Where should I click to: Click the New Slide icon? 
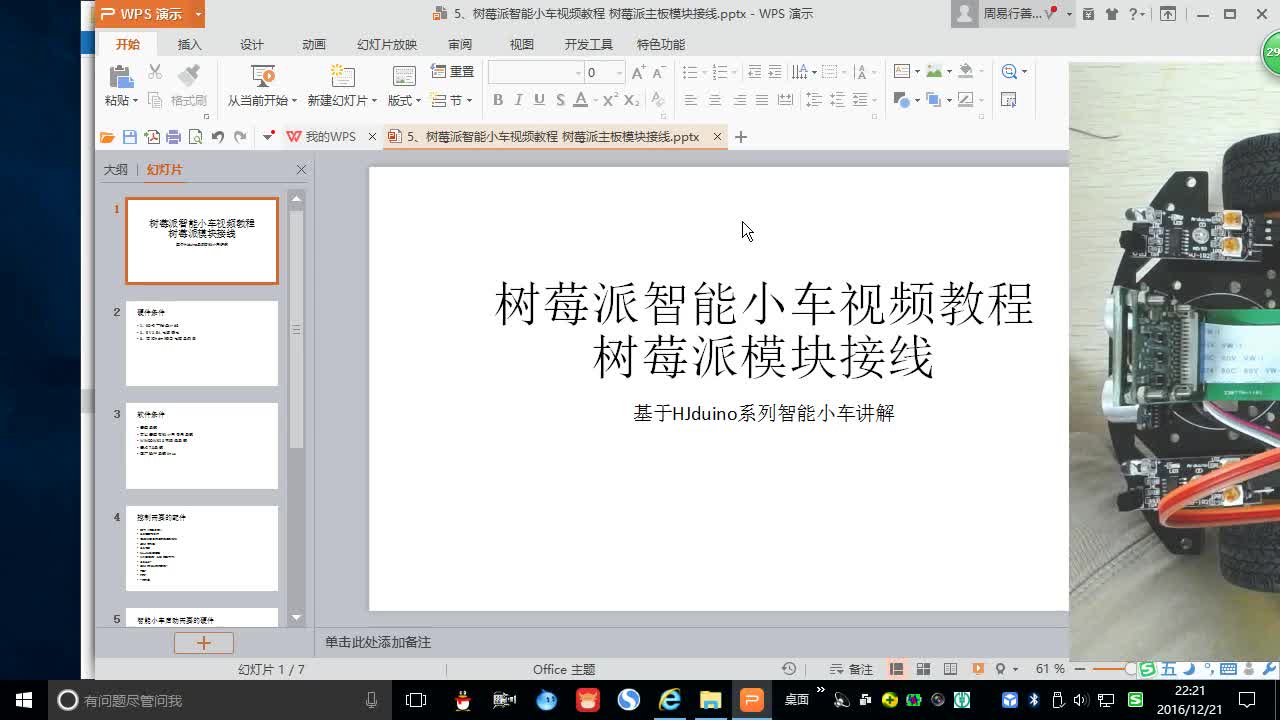click(342, 75)
